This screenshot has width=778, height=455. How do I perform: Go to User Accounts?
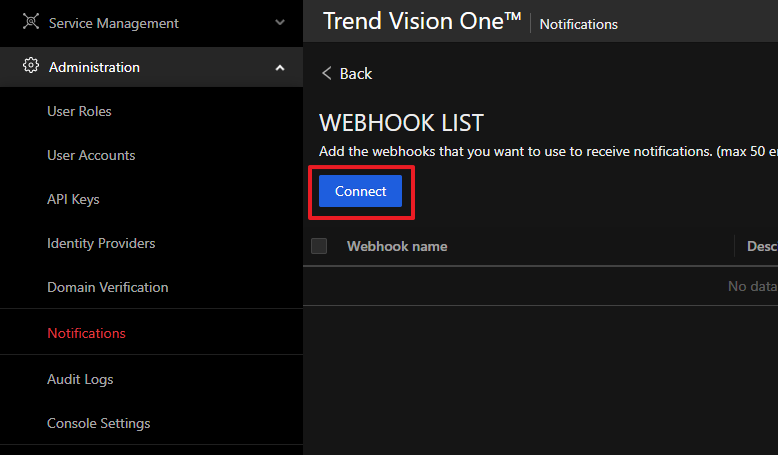click(91, 155)
